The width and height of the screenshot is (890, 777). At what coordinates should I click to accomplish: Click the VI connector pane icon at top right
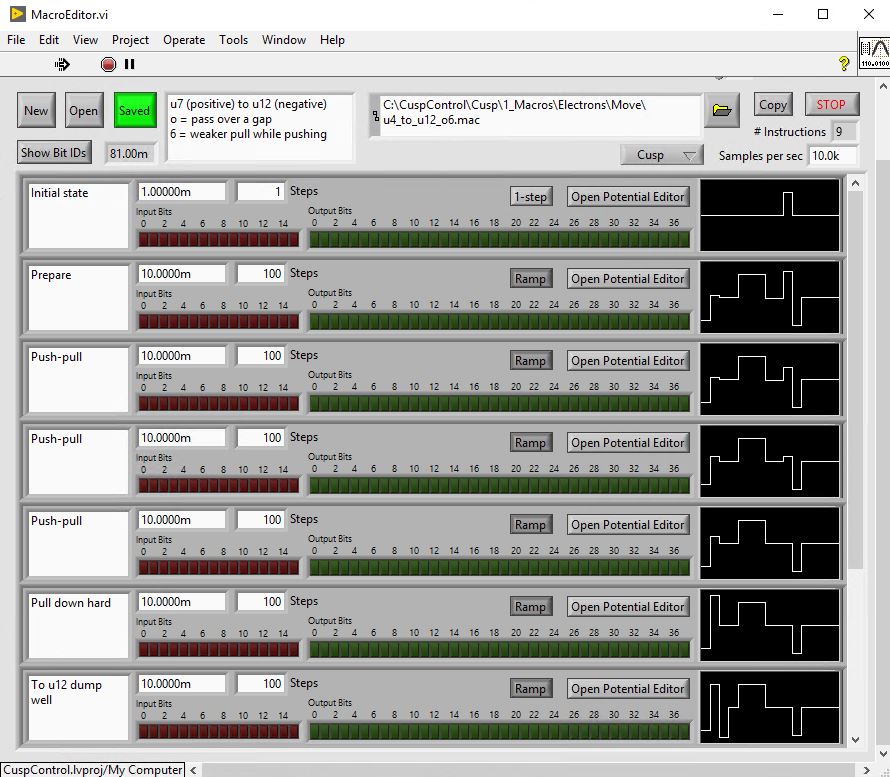tap(873, 54)
